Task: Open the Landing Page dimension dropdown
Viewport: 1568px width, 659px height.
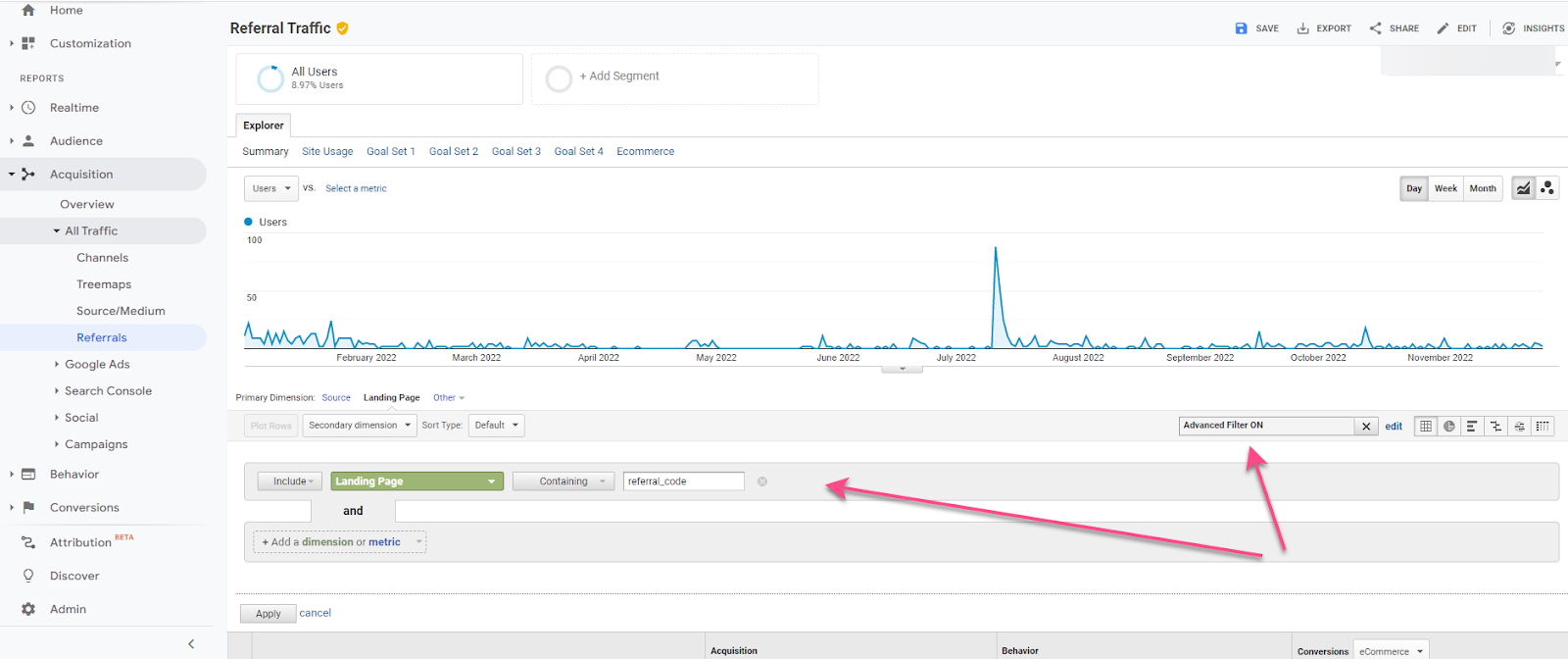Action: point(417,482)
